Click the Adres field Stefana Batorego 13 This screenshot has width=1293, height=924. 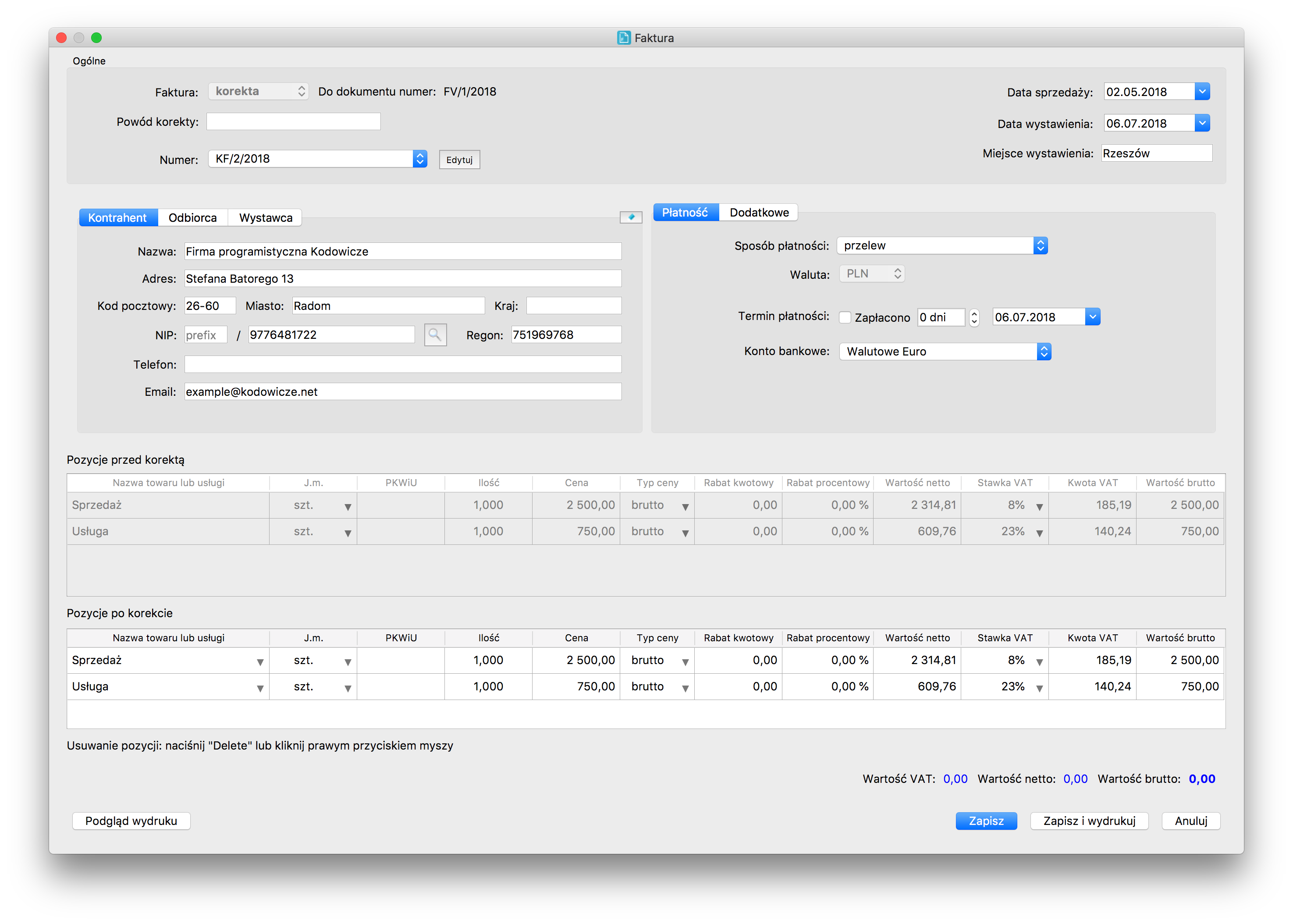click(403, 279)
